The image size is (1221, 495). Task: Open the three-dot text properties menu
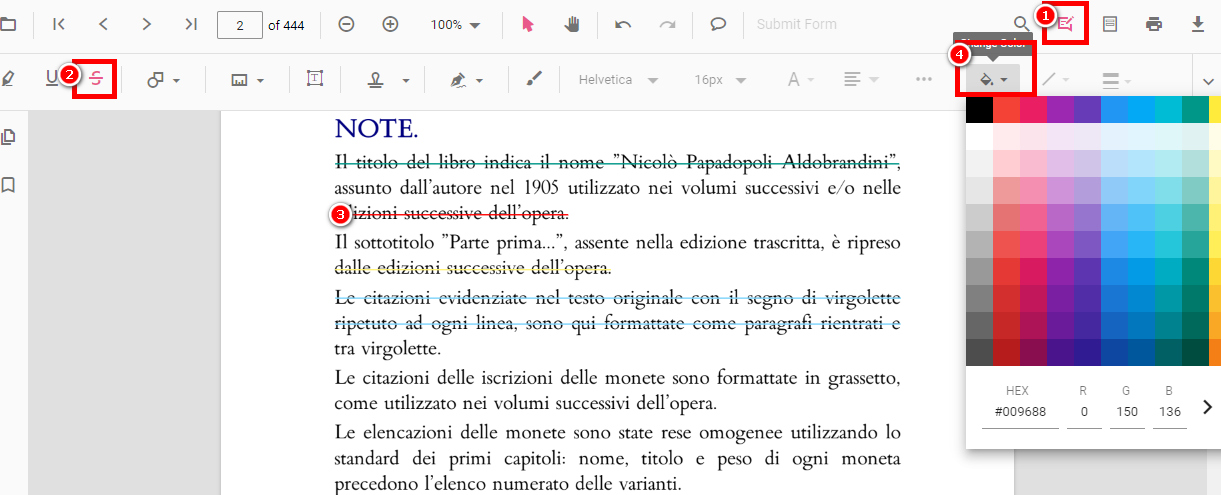pyautogui.click(x=924, y=79)
